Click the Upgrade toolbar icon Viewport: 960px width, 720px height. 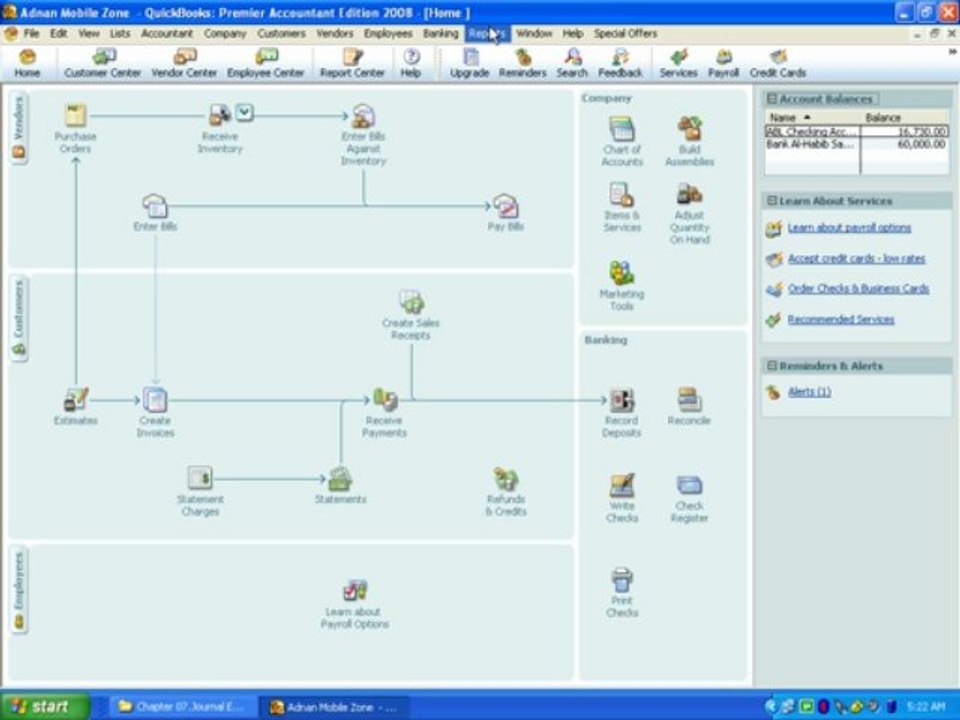click(x=470, y=64)
